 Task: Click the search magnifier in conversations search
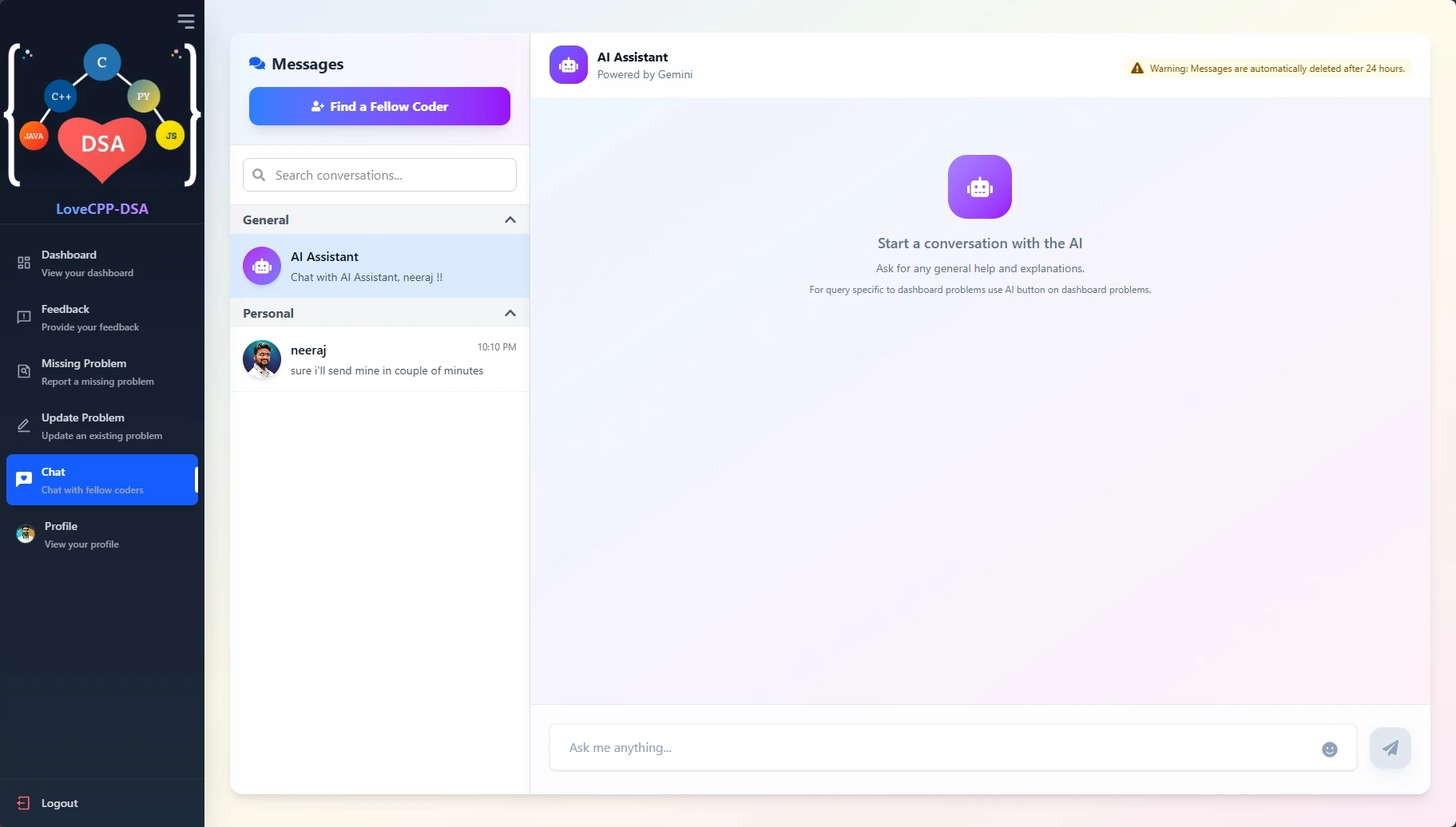tap(259, 175)
